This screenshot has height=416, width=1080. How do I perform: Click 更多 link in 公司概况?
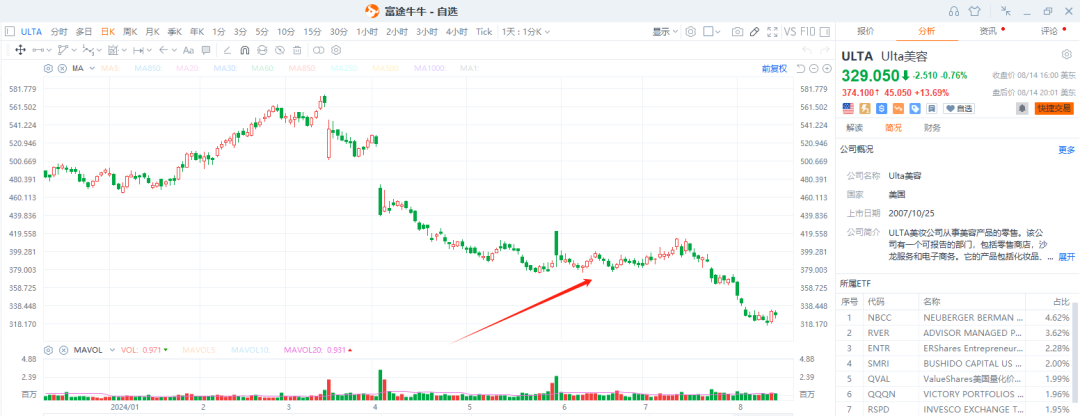tap(1066, 149)
